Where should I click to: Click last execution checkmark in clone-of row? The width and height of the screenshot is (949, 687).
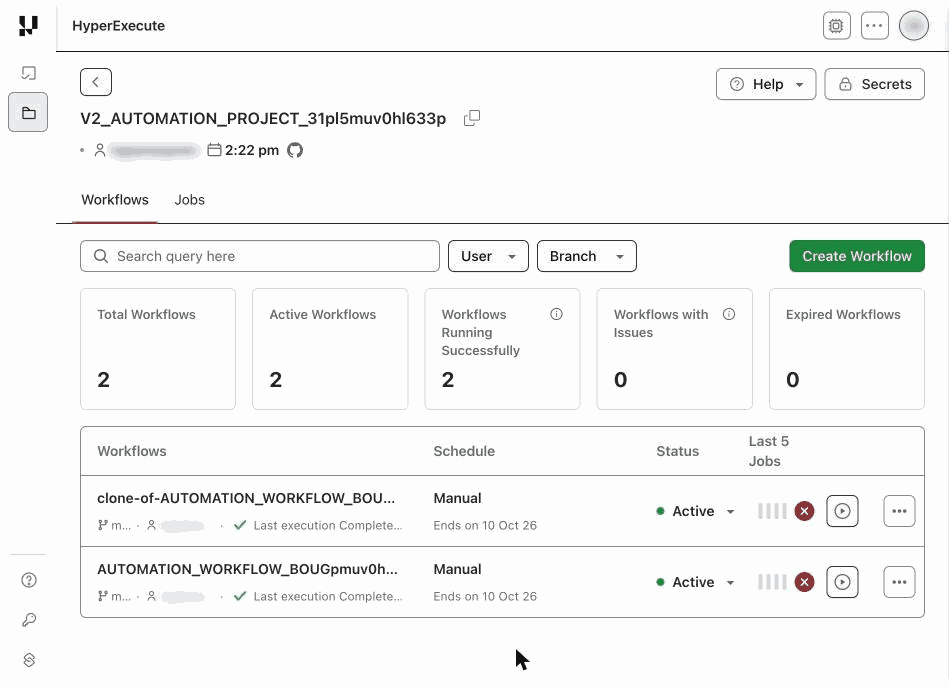240,525
